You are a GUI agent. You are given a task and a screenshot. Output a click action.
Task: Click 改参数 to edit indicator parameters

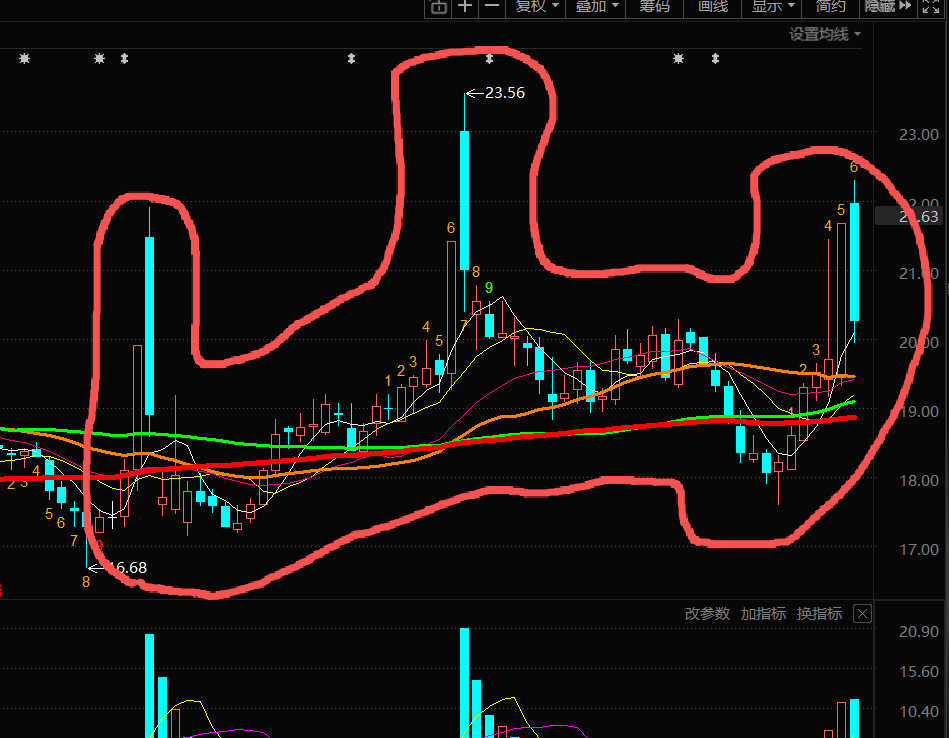pyautogui.click(x=708, y=614)
